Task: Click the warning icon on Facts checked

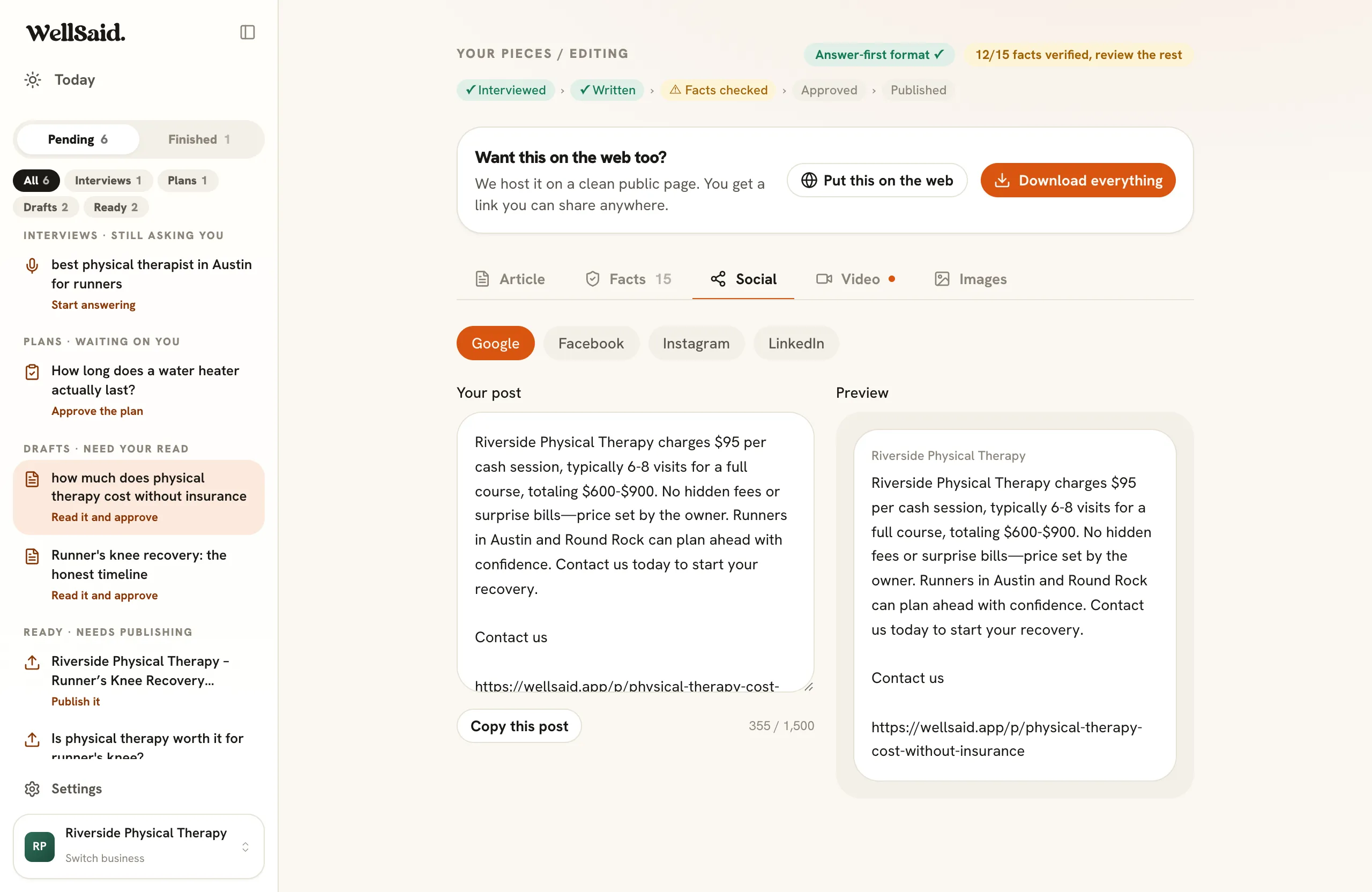Action: pyautogui.click(x=675, y=90)
